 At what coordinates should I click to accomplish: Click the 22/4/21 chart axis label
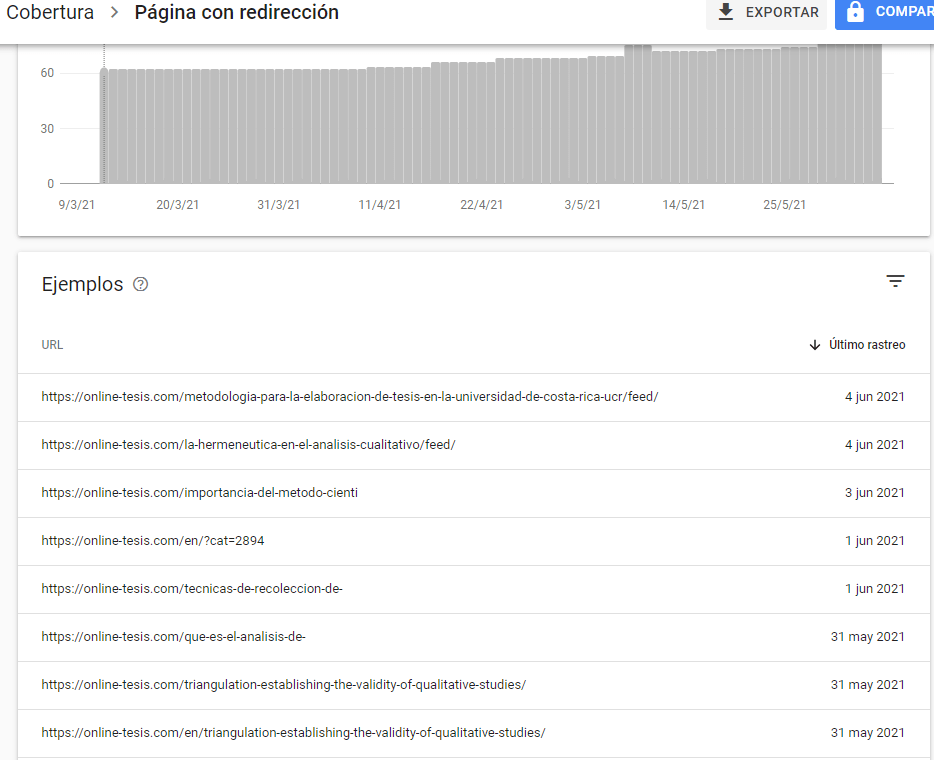click(481, 205)
